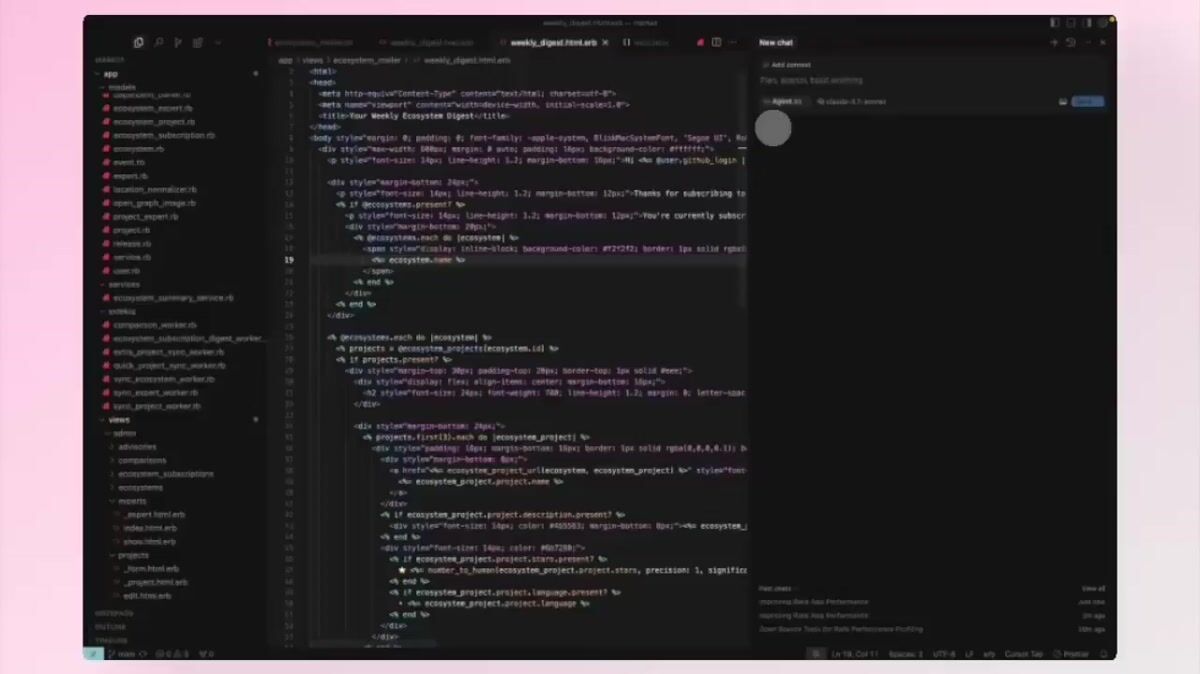Open chat history clock icon
The width and height of the screenshot is (1200, 674).
(1070, 43)
